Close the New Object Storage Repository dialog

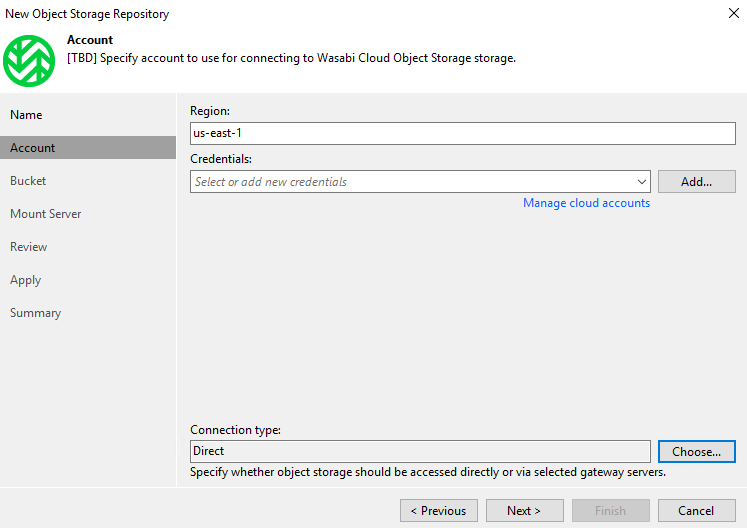(734, 13)
